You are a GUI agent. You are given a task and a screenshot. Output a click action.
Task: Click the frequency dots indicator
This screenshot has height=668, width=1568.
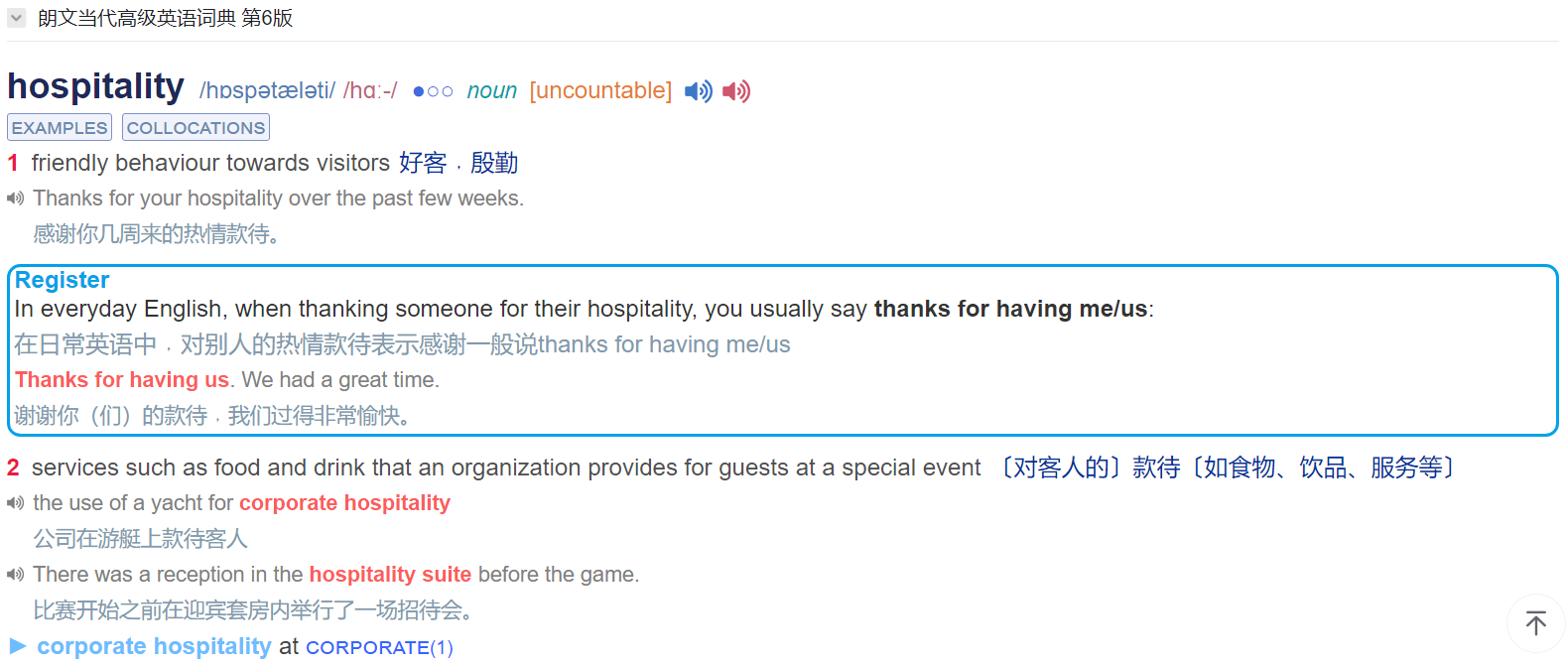coord(433,91)
